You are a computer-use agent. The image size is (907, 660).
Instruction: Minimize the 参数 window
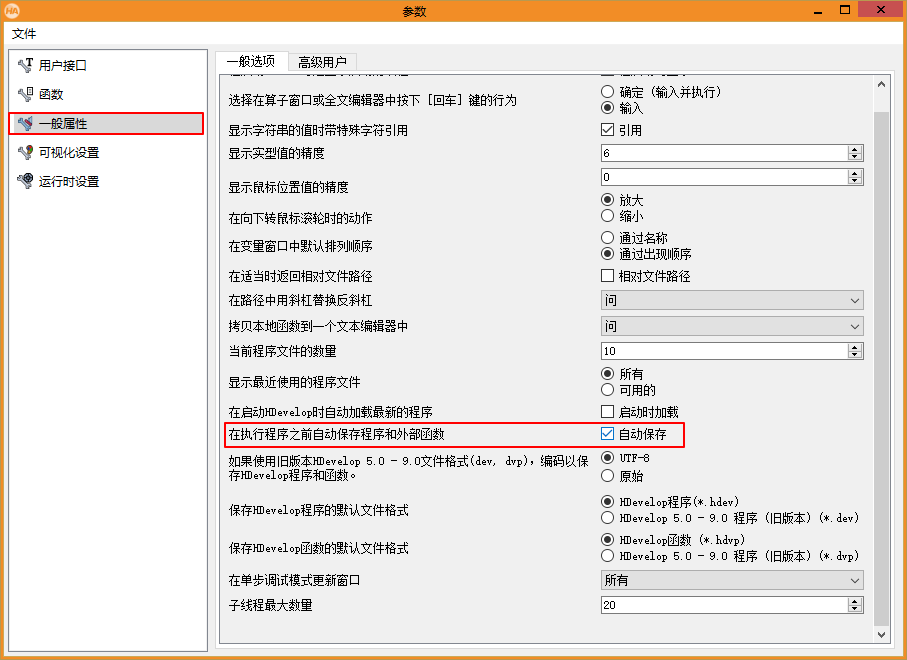pos(818,10)
